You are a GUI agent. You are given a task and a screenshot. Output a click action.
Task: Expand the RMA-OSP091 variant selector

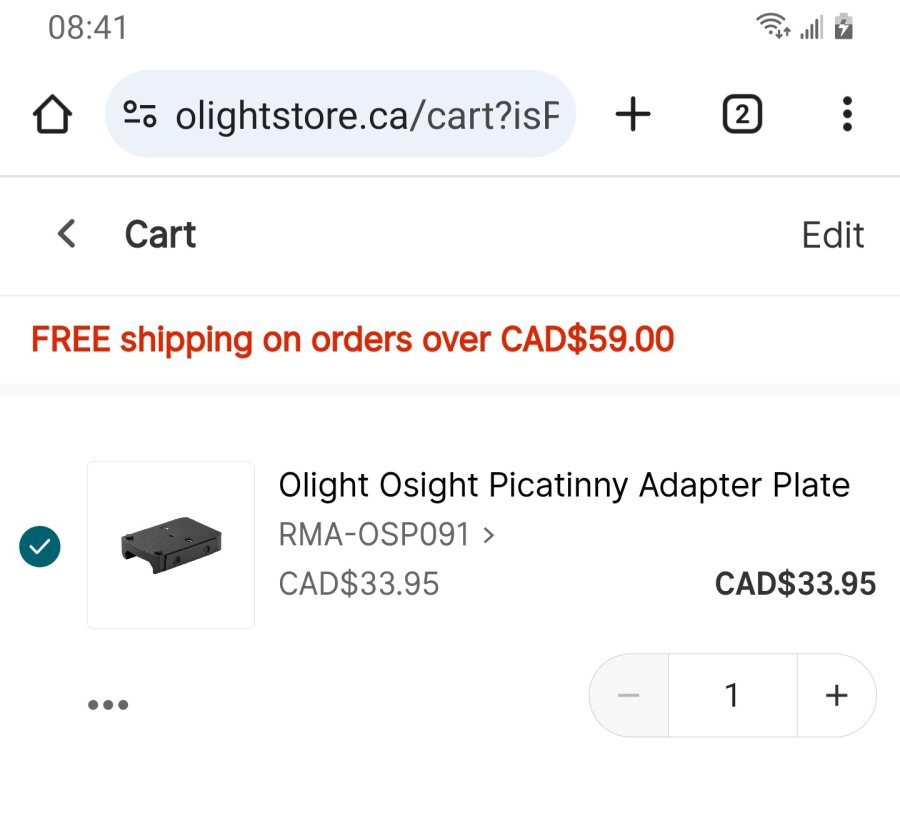tap(386, 535)
